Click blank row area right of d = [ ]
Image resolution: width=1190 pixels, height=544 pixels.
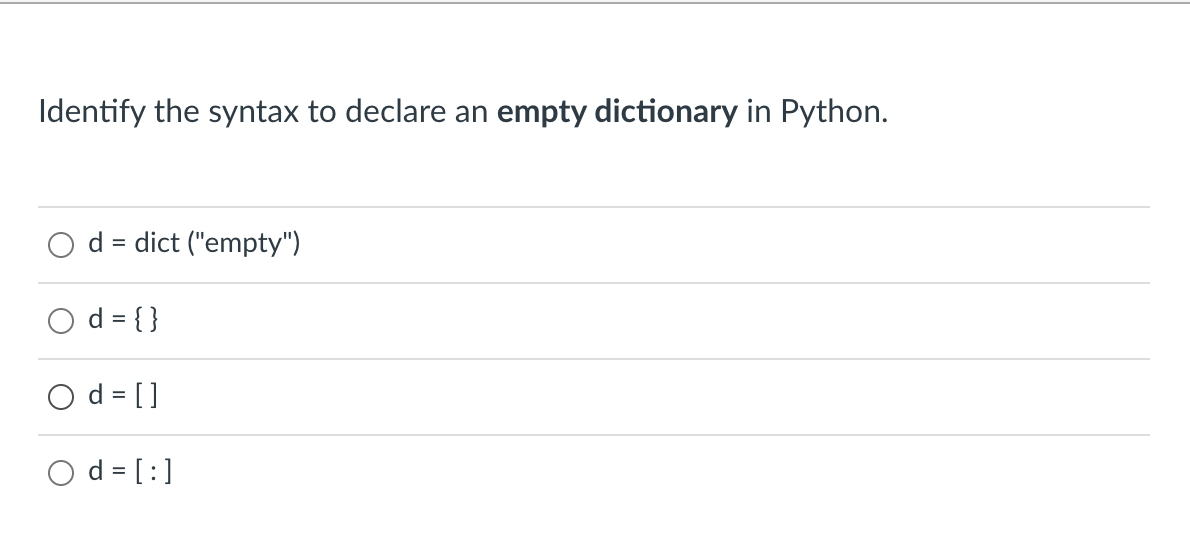[653, 397]
